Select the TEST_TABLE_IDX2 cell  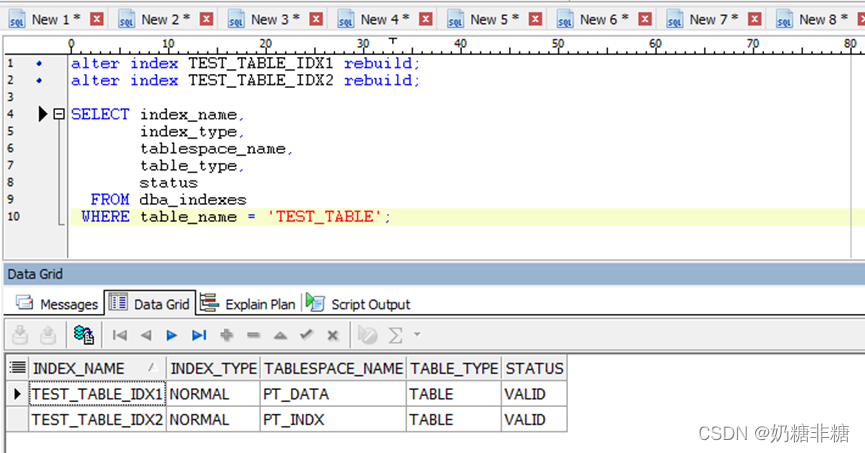(97, 419)
